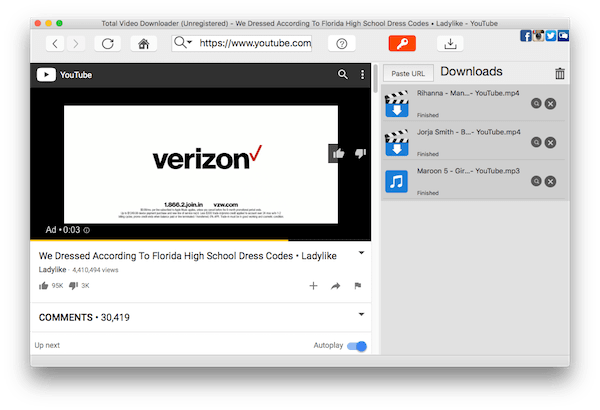Image resolution: width=600 pixels, height=410 pixels.
Task: Open the help question mark button
Action: (342, 44)
